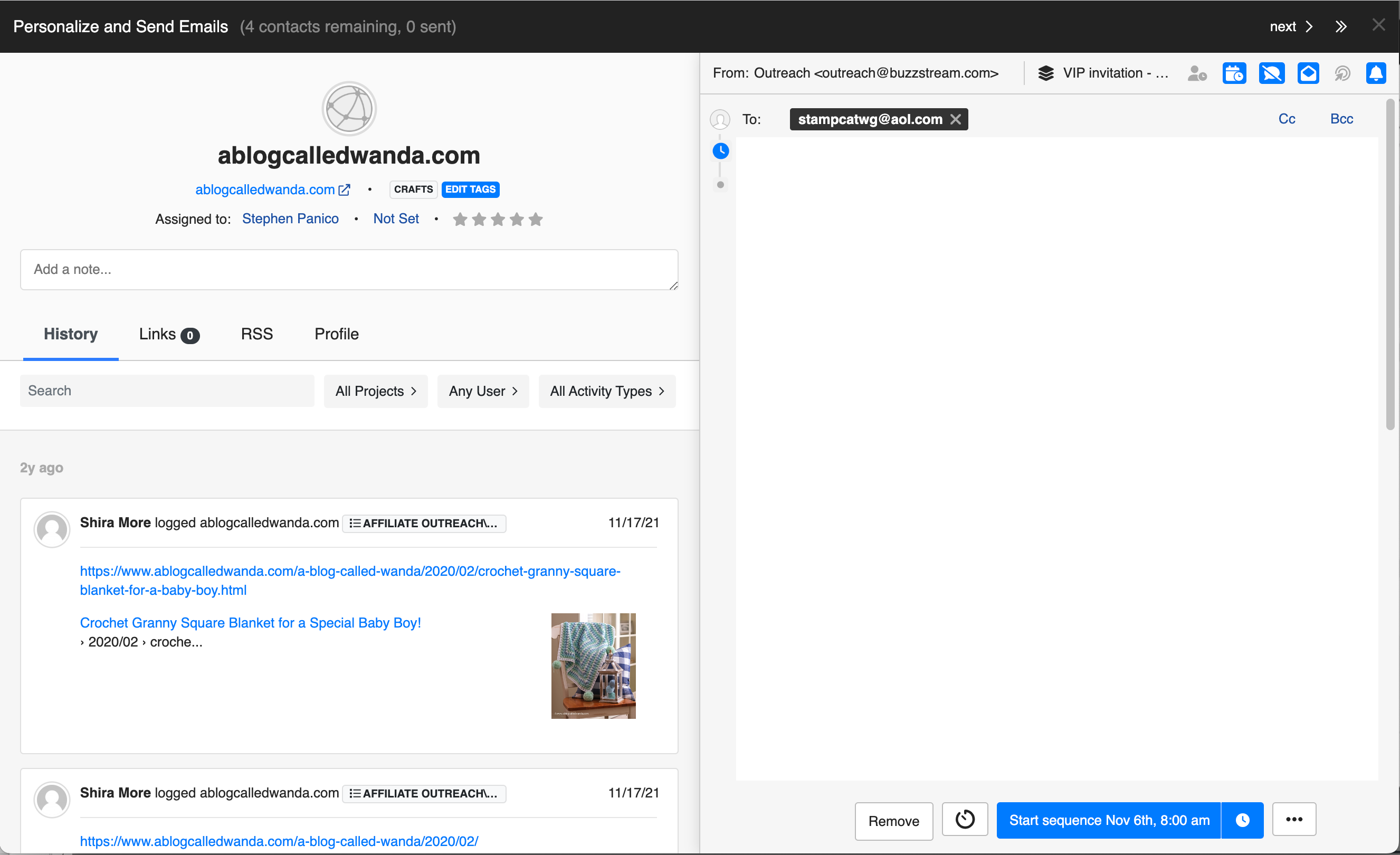Viewport: 1400px width, 855px height.
Task: Skip ahead with the double-chevron icon
Action: [x=1340, y=27]
